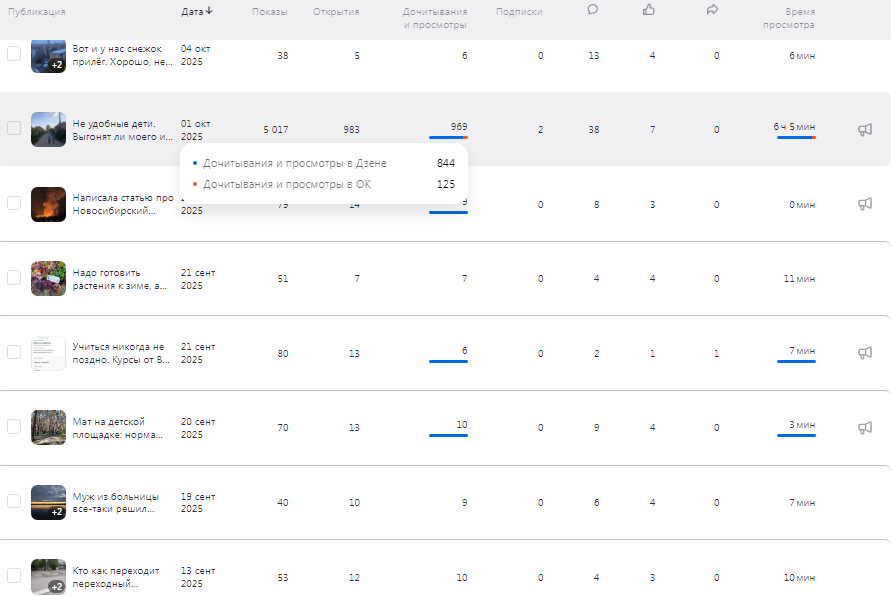Image resolution: width=892 pixels, height=596 pixels.
Task: Click view-time bar under 3 мин
Action: [796, 436]
